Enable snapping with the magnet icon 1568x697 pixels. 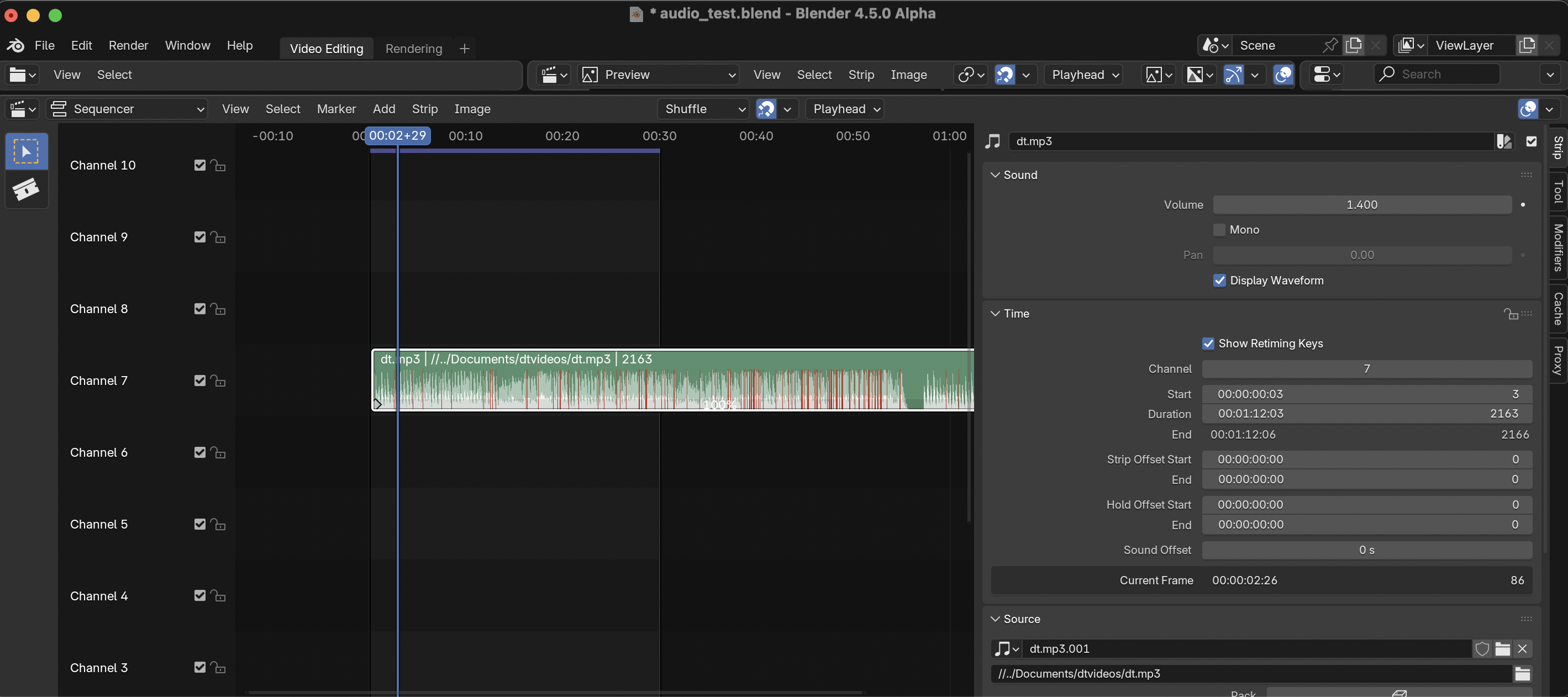click(x=766, y=108)
